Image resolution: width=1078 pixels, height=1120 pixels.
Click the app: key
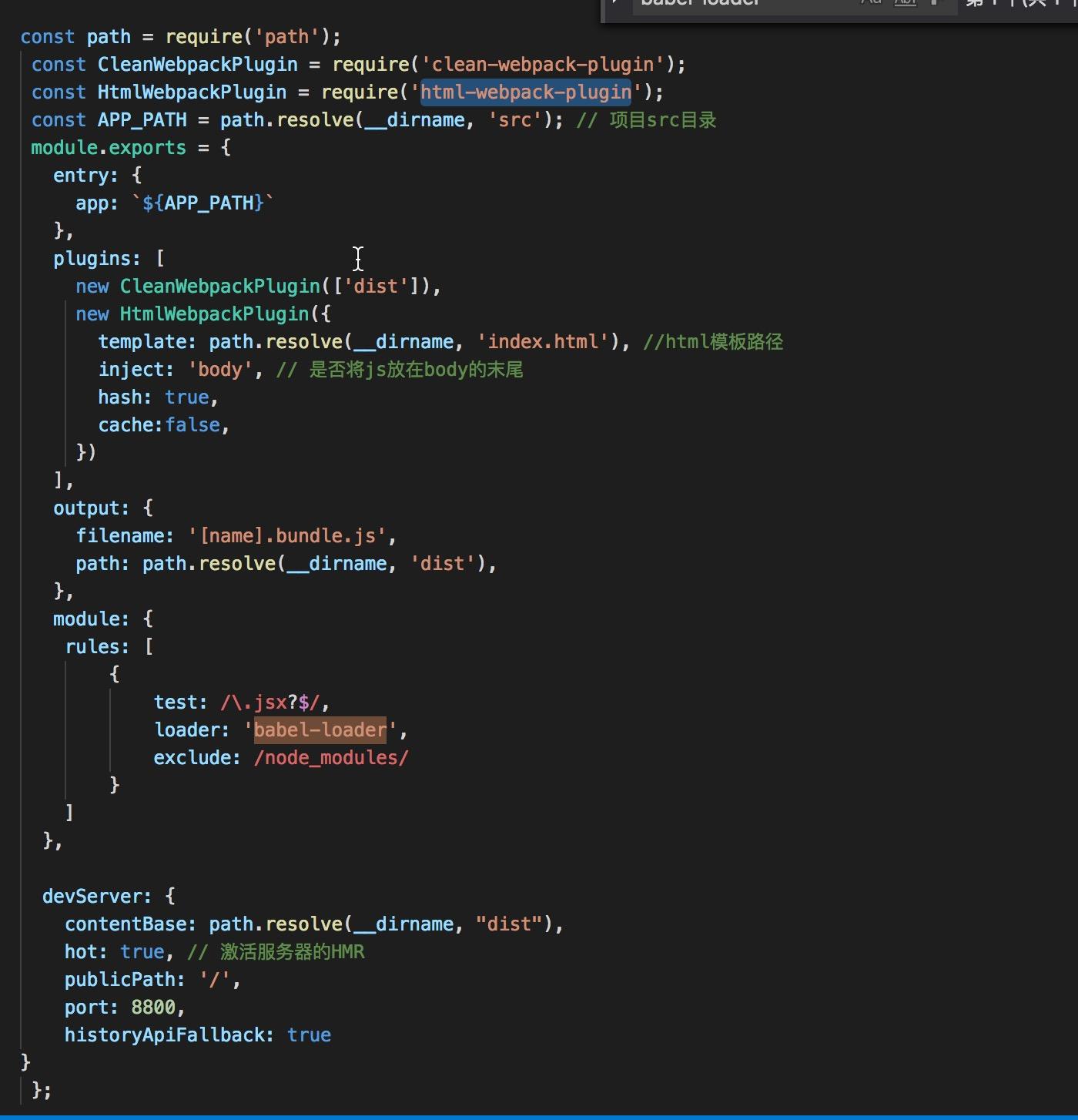coord(97,203)
